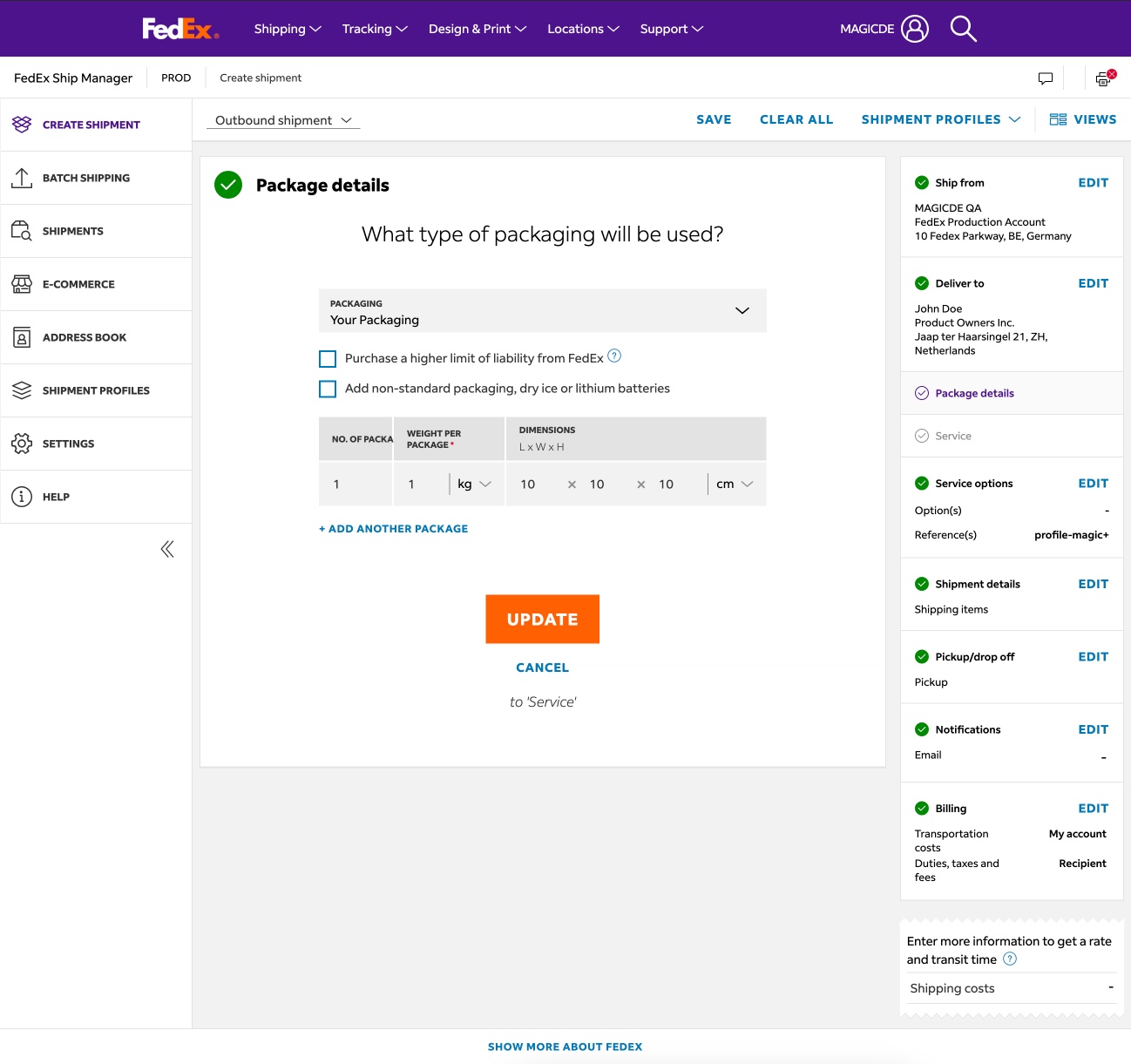Screen dimensions: 1131x1064
Task: Open Batch Shipping from the sidebar
Action: click(x=22, y=178)
